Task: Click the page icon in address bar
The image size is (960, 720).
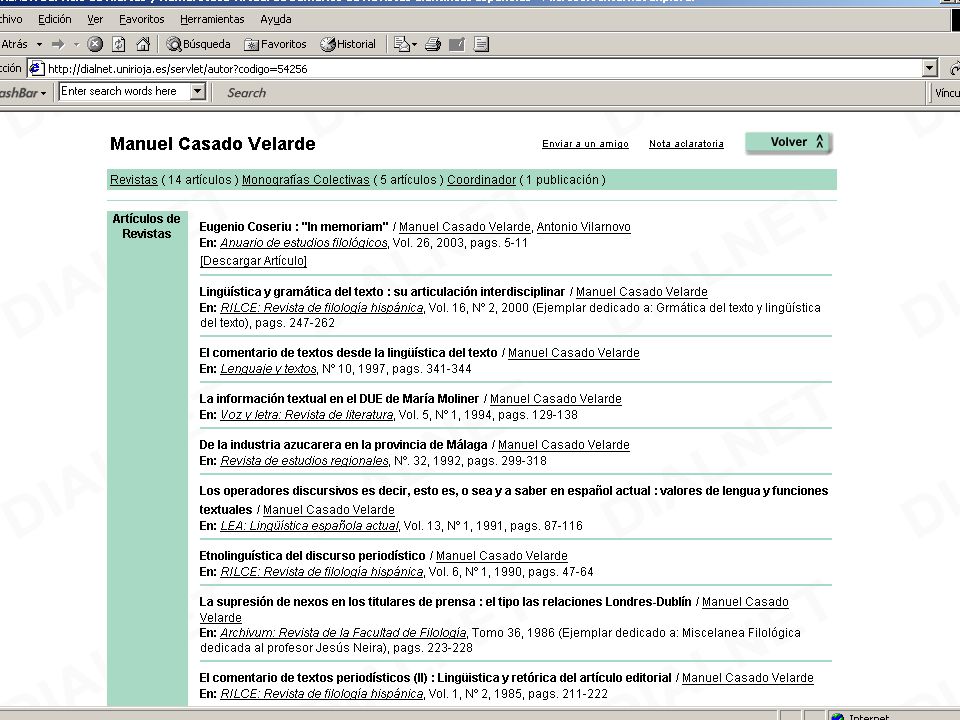Action: (36, 69)
